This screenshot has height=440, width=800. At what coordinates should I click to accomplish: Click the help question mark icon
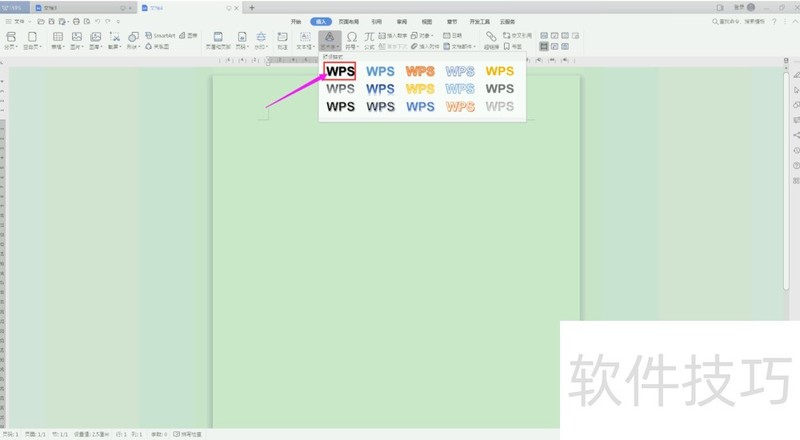click(x=774, y=21)
